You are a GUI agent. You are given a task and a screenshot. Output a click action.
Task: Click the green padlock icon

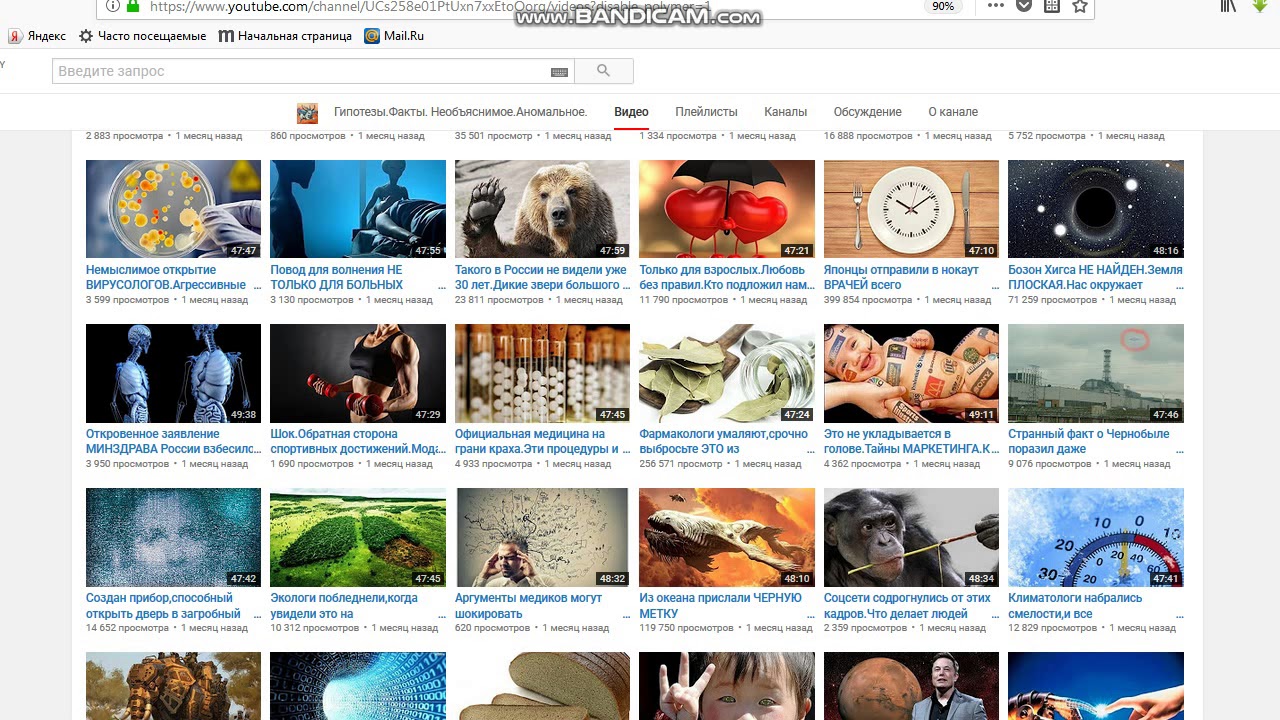click(x=134, y=6)
